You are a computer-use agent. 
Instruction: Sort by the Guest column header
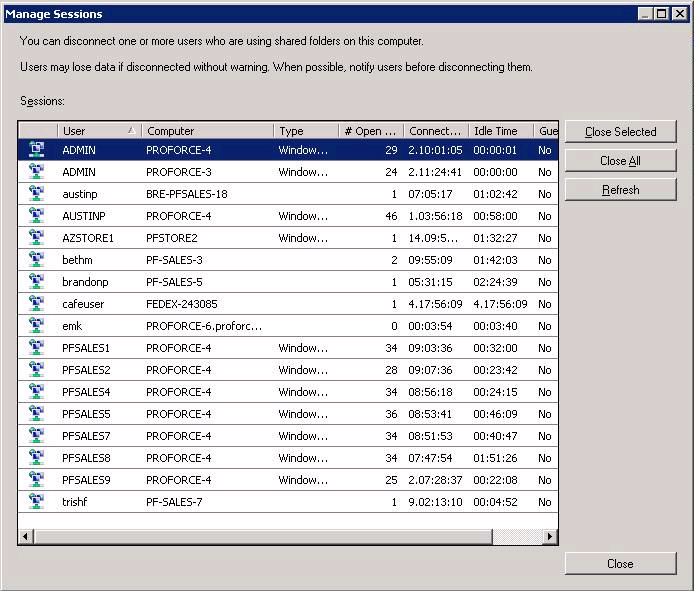tap(546, 131)
